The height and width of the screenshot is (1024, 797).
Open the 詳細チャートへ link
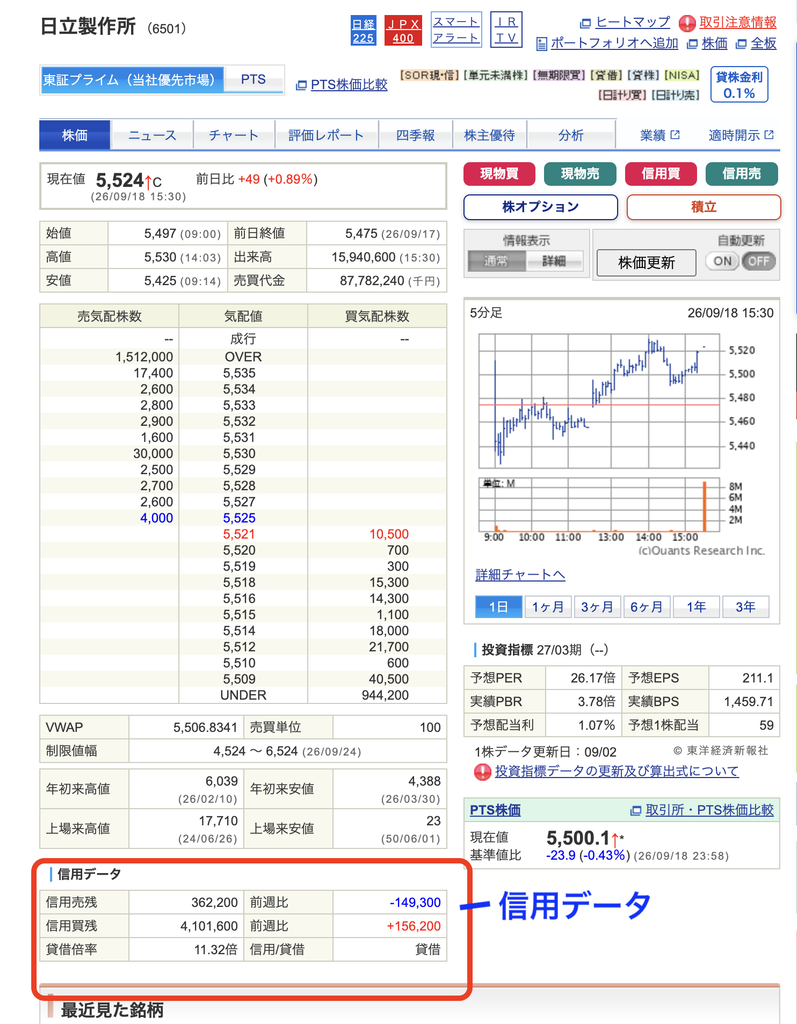tap(520, 575)
